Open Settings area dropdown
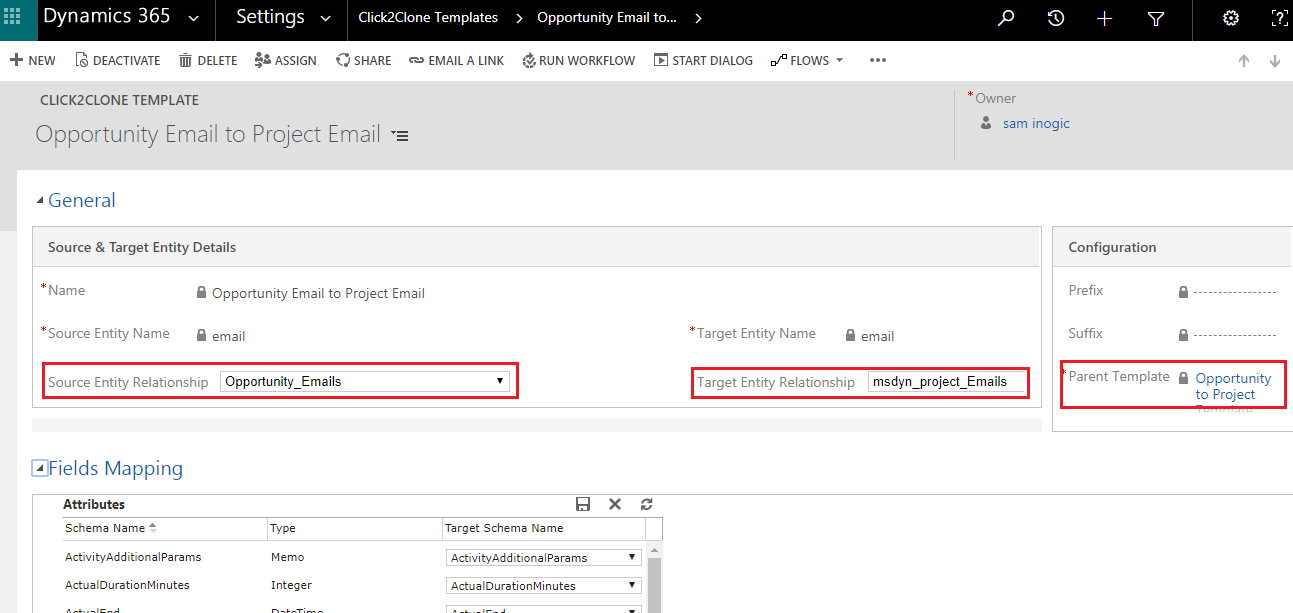The width and height of the screenshot is (1293, 613). point(325,18)
